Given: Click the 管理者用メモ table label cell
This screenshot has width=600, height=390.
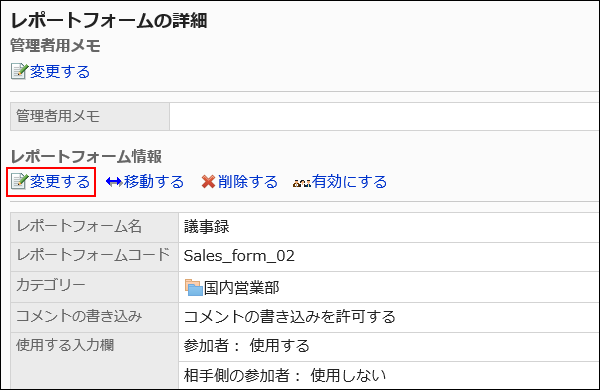Looking at the screenshot, I should [x=90, y=116].
